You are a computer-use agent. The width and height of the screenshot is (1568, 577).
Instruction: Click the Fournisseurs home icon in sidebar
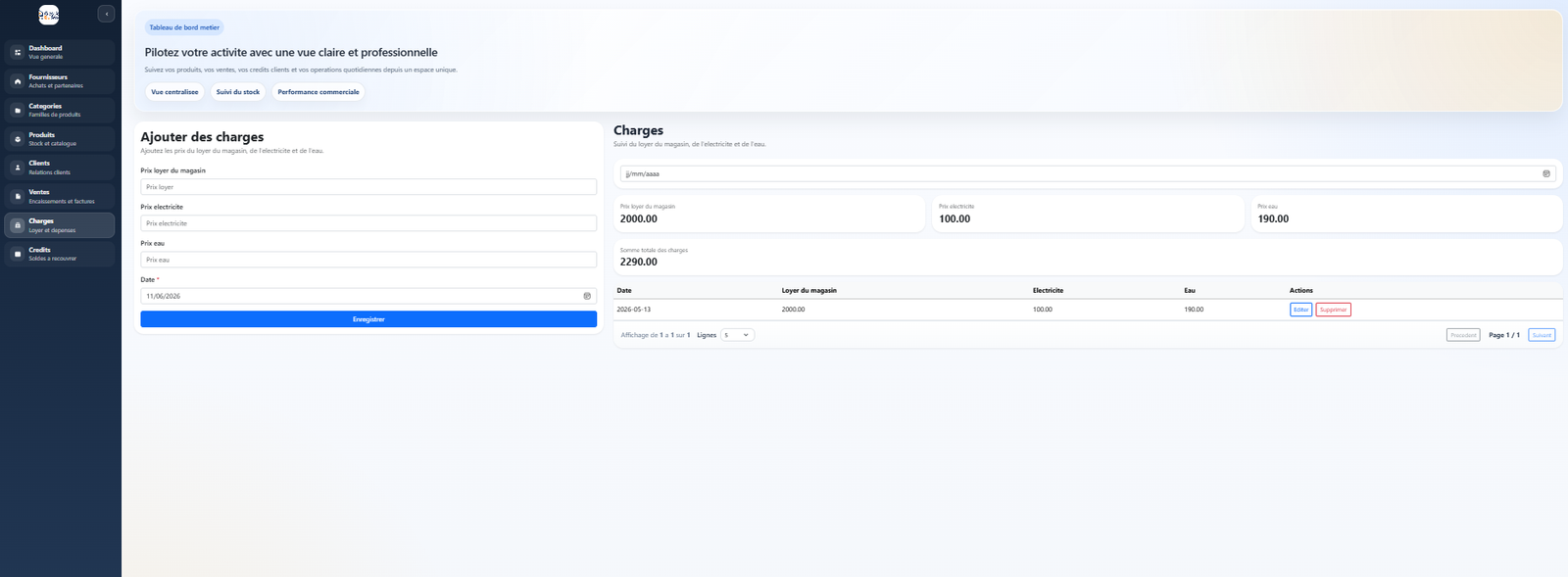[x=17, y=81]
